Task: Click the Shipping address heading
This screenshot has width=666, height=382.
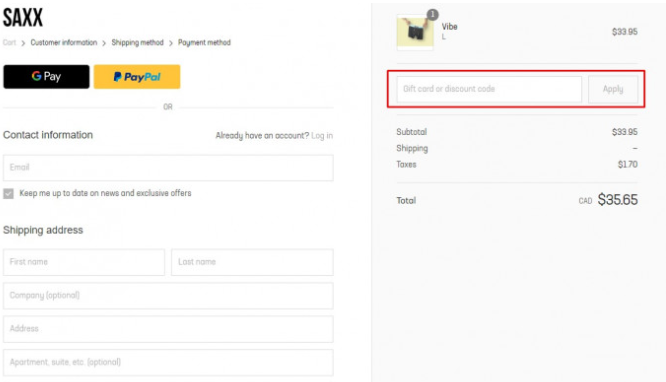Action: (43, 230)
